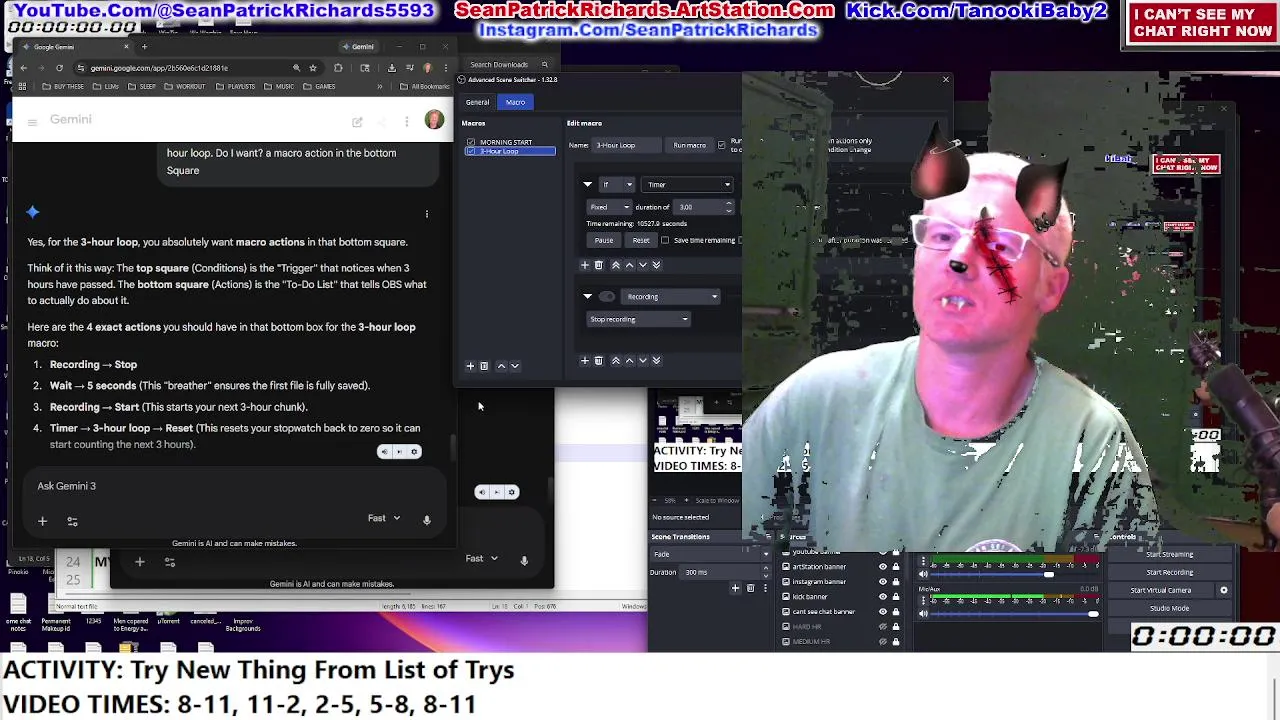Click Start Virtual Camera button

pos(1161,590)
